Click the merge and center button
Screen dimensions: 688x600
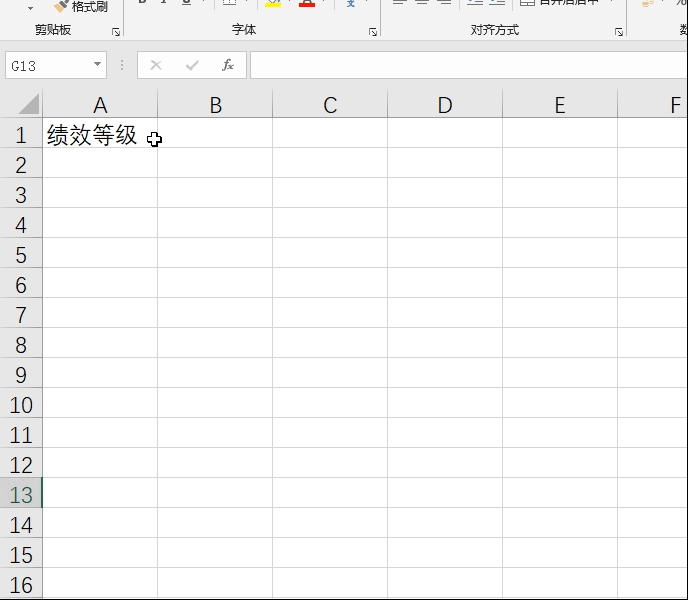pos(559,3)
